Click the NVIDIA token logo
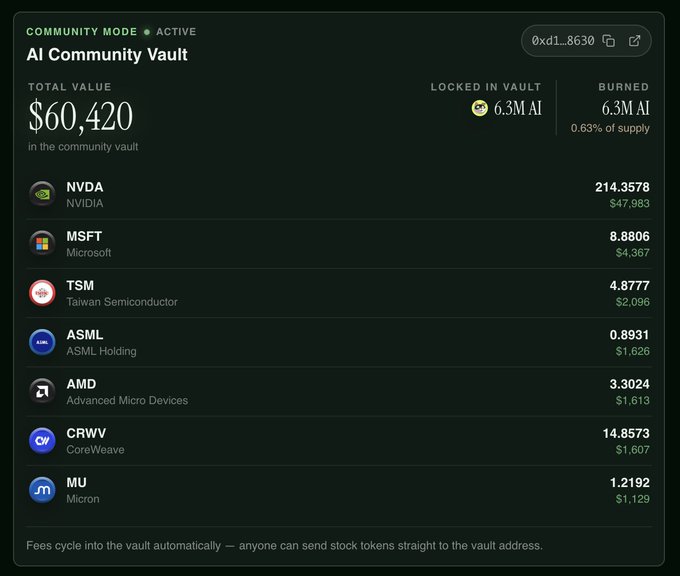Viewport: 680px width, 576px height. click(42, 194)
